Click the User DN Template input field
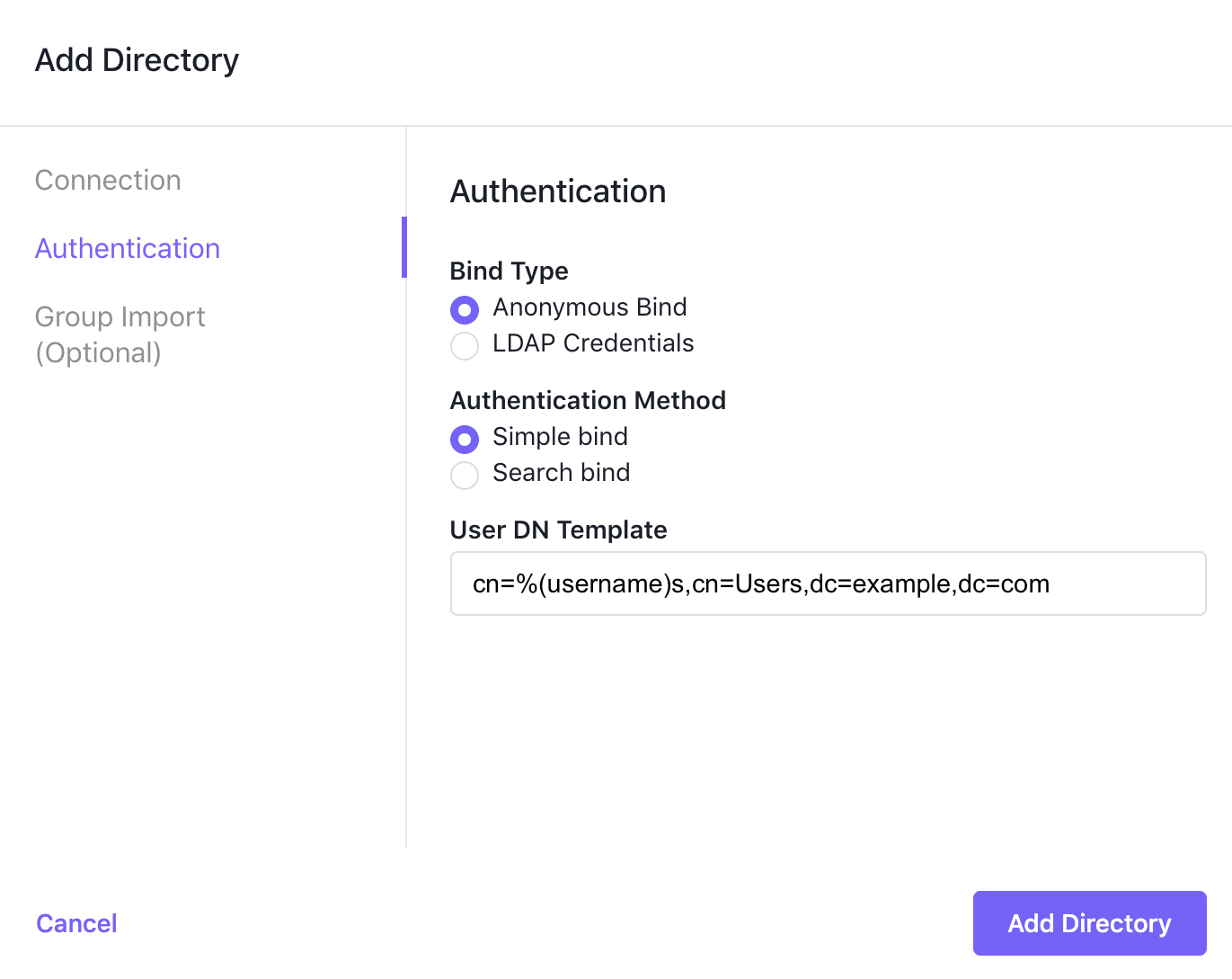The image size is (1232, 979). point(828,583)
